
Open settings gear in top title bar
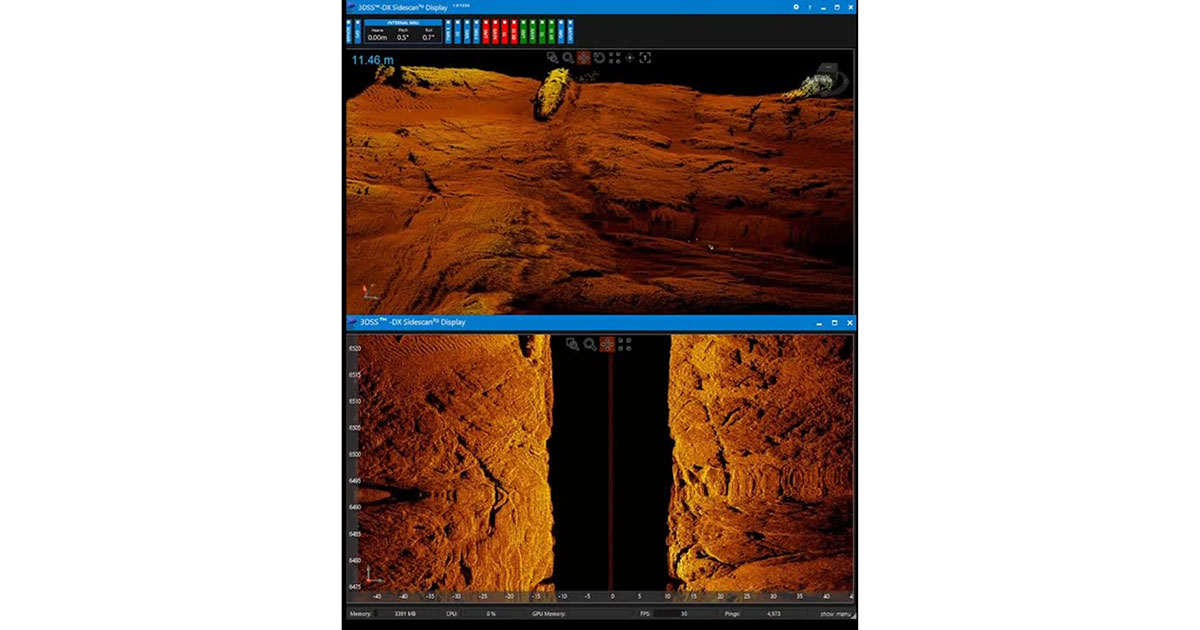click(x=796, y=7)
